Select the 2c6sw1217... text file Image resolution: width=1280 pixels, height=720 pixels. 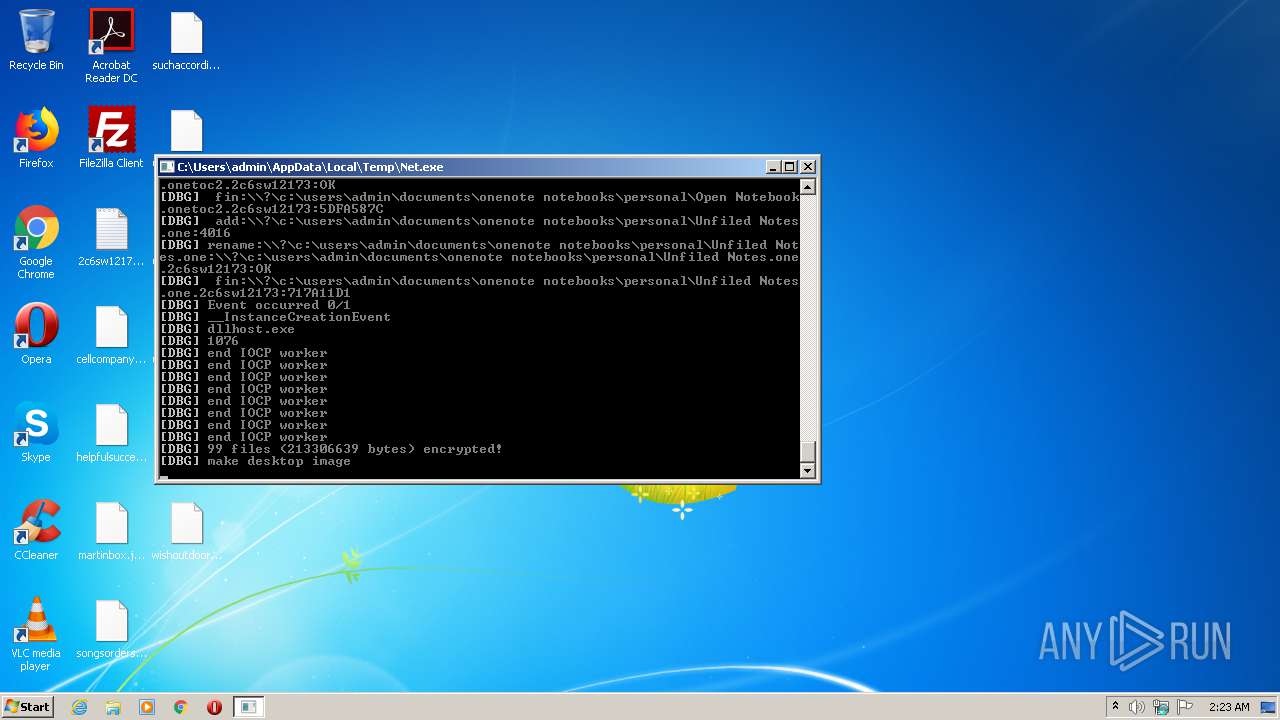pos(111,237)
